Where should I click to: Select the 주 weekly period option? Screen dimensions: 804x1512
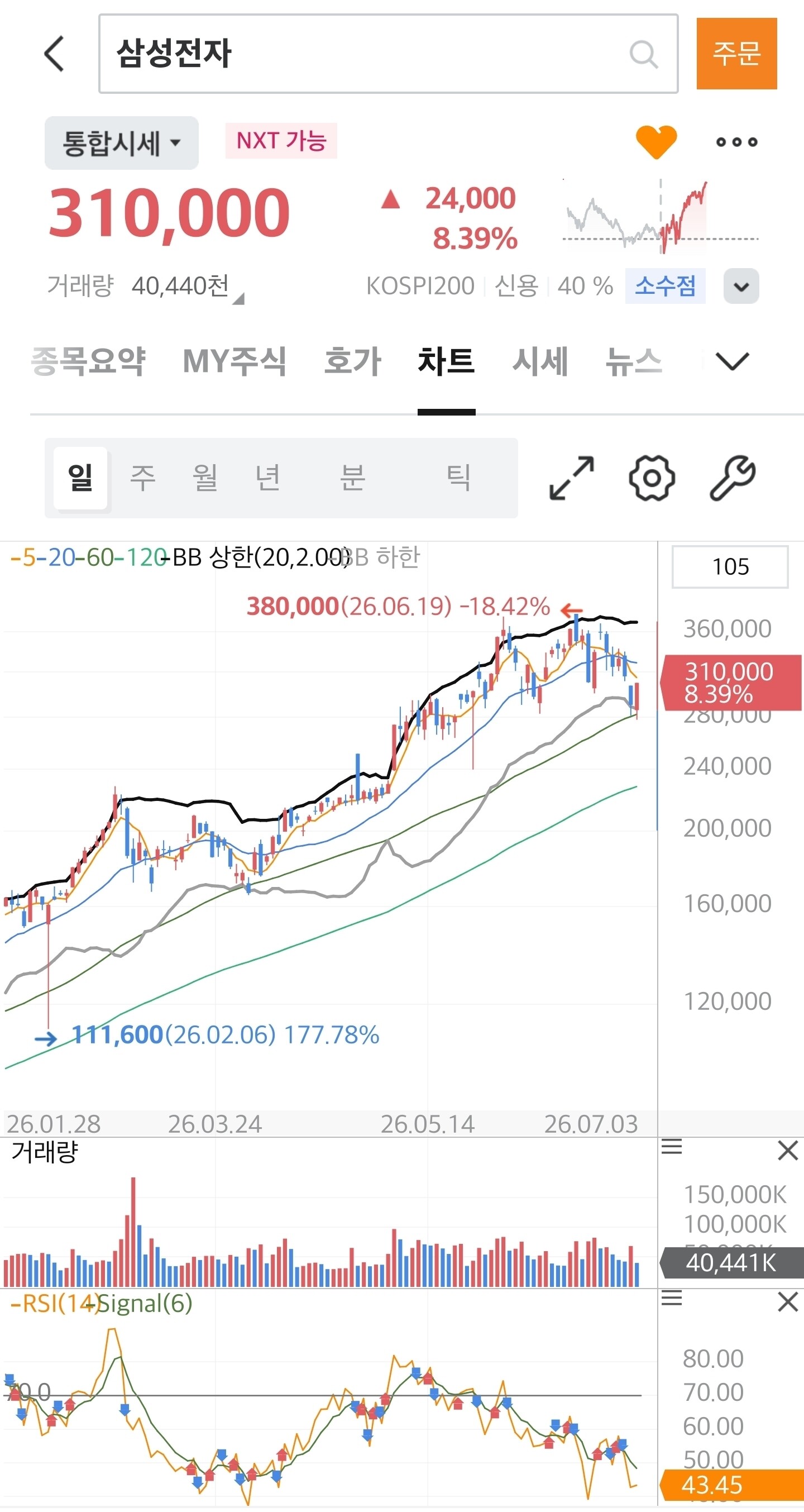[142, 477]
